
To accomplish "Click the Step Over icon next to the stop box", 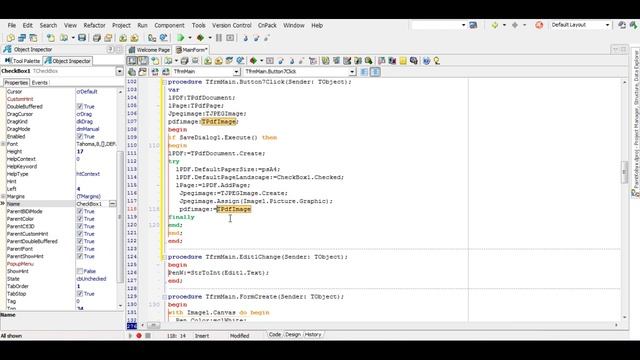I will click(245, 38).
